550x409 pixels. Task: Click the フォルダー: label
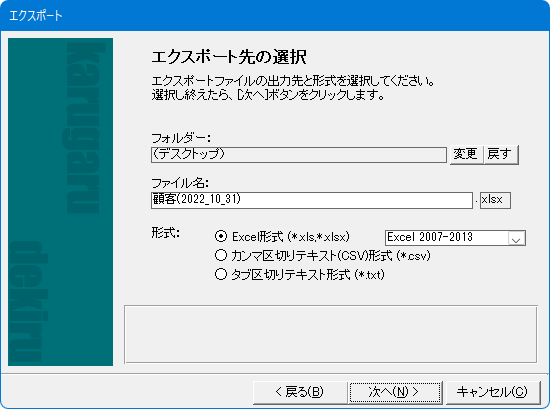point(181,138)
